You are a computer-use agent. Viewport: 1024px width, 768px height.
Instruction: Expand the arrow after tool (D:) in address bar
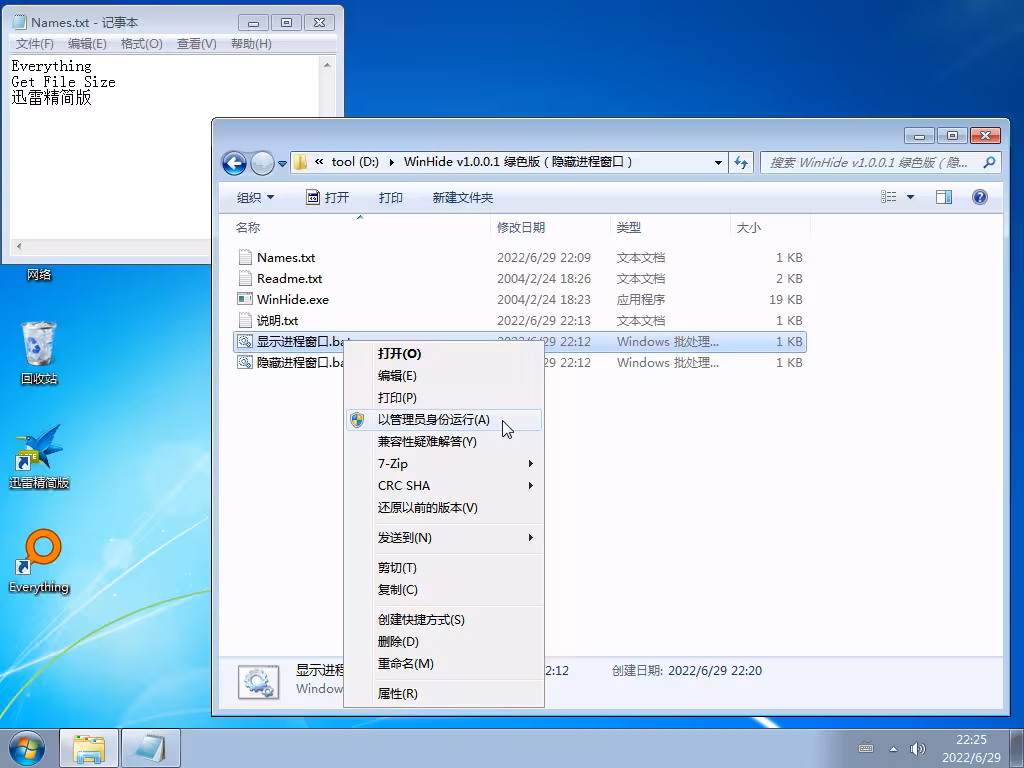click(391, 163)
